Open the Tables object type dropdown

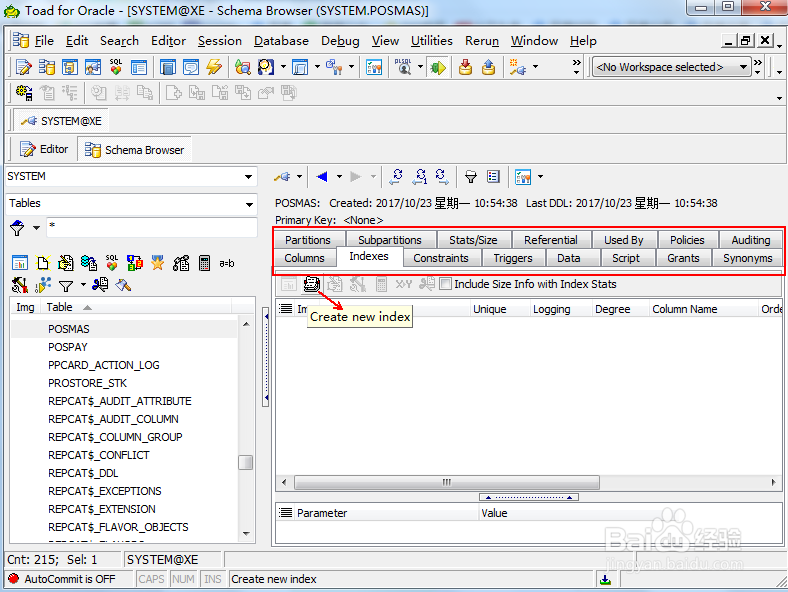[249, 204]
